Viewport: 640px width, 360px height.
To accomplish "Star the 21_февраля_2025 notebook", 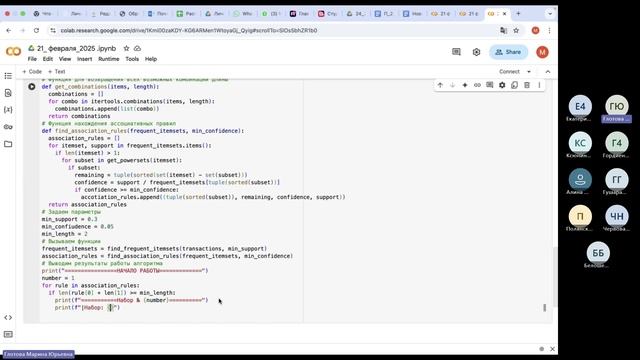I will pyautogui.click(x=127, y=48).
